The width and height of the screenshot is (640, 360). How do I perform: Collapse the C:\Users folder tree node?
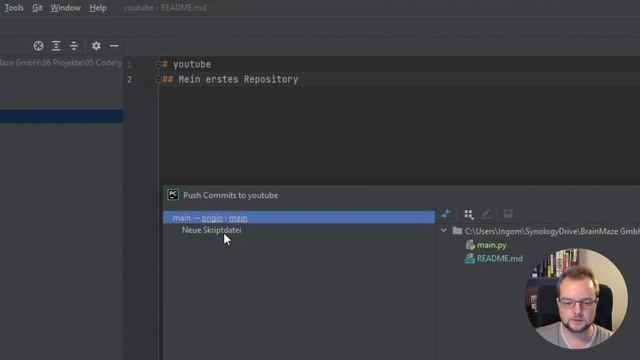tap(443, 231)
